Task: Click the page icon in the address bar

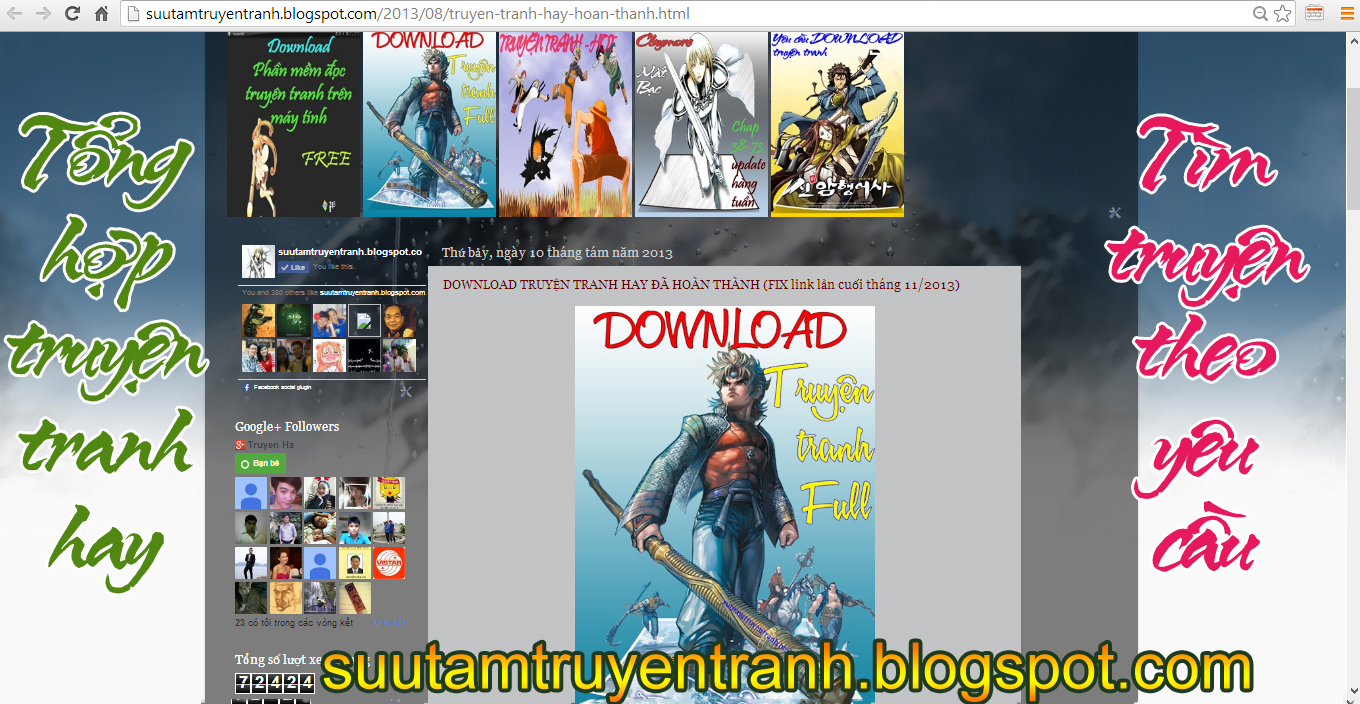Action: pyautogui.click(x=132, y=14)
